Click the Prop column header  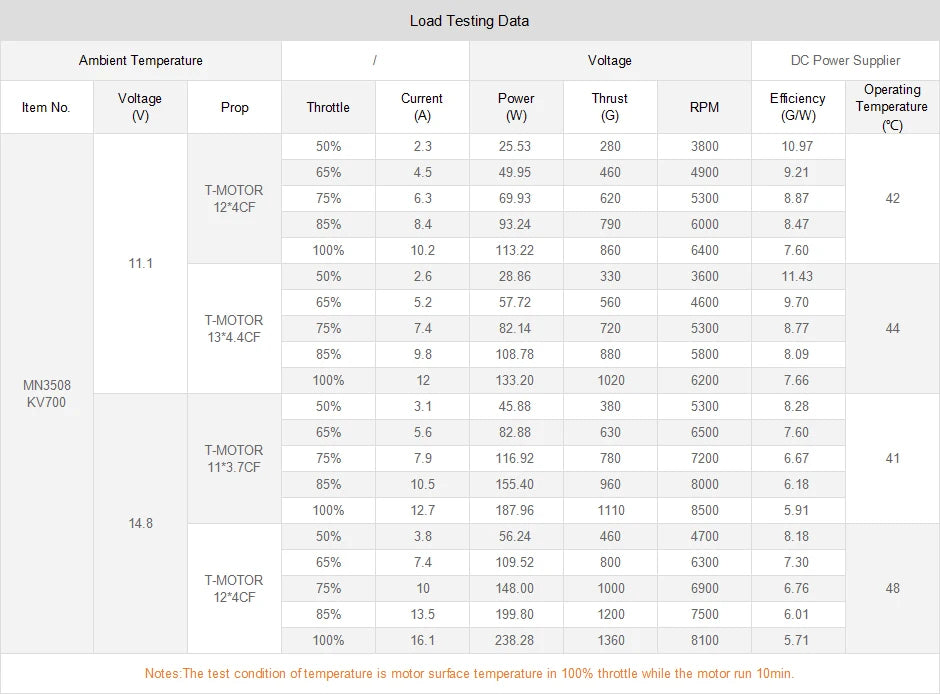pos(235,107)
